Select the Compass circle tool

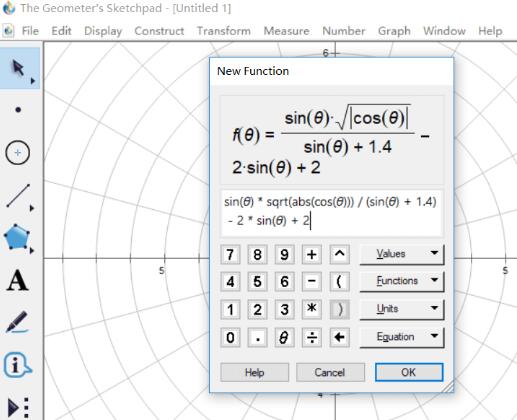pos(18,153)
